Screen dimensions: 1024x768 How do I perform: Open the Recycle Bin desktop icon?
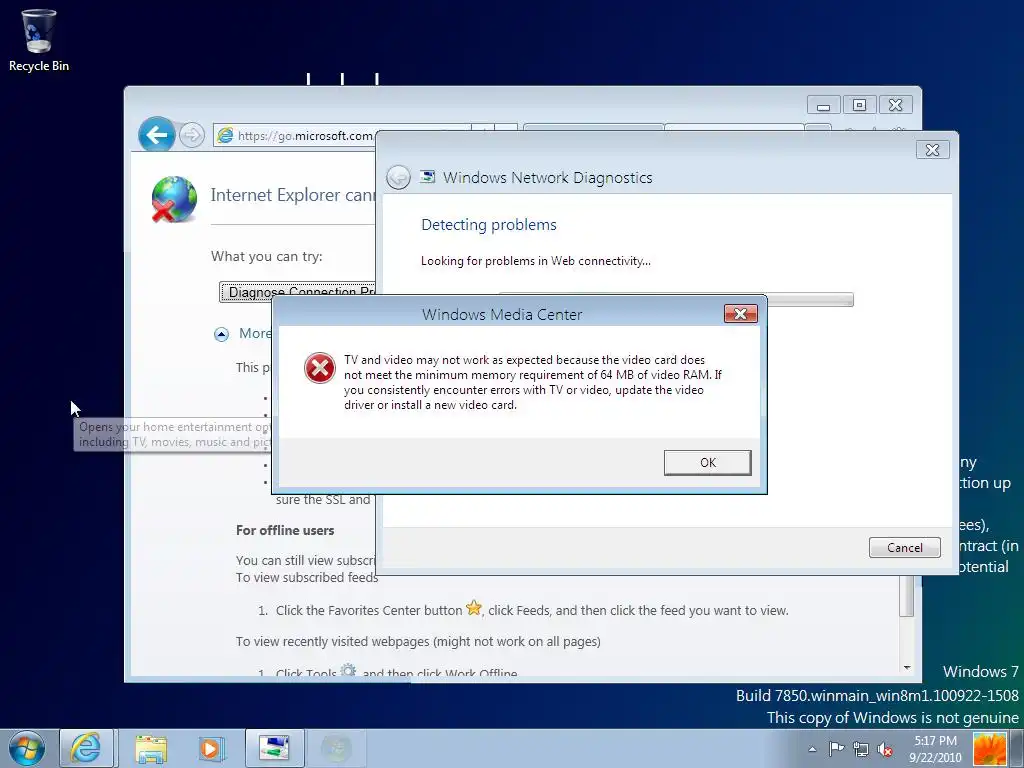(x=39, y=40)
